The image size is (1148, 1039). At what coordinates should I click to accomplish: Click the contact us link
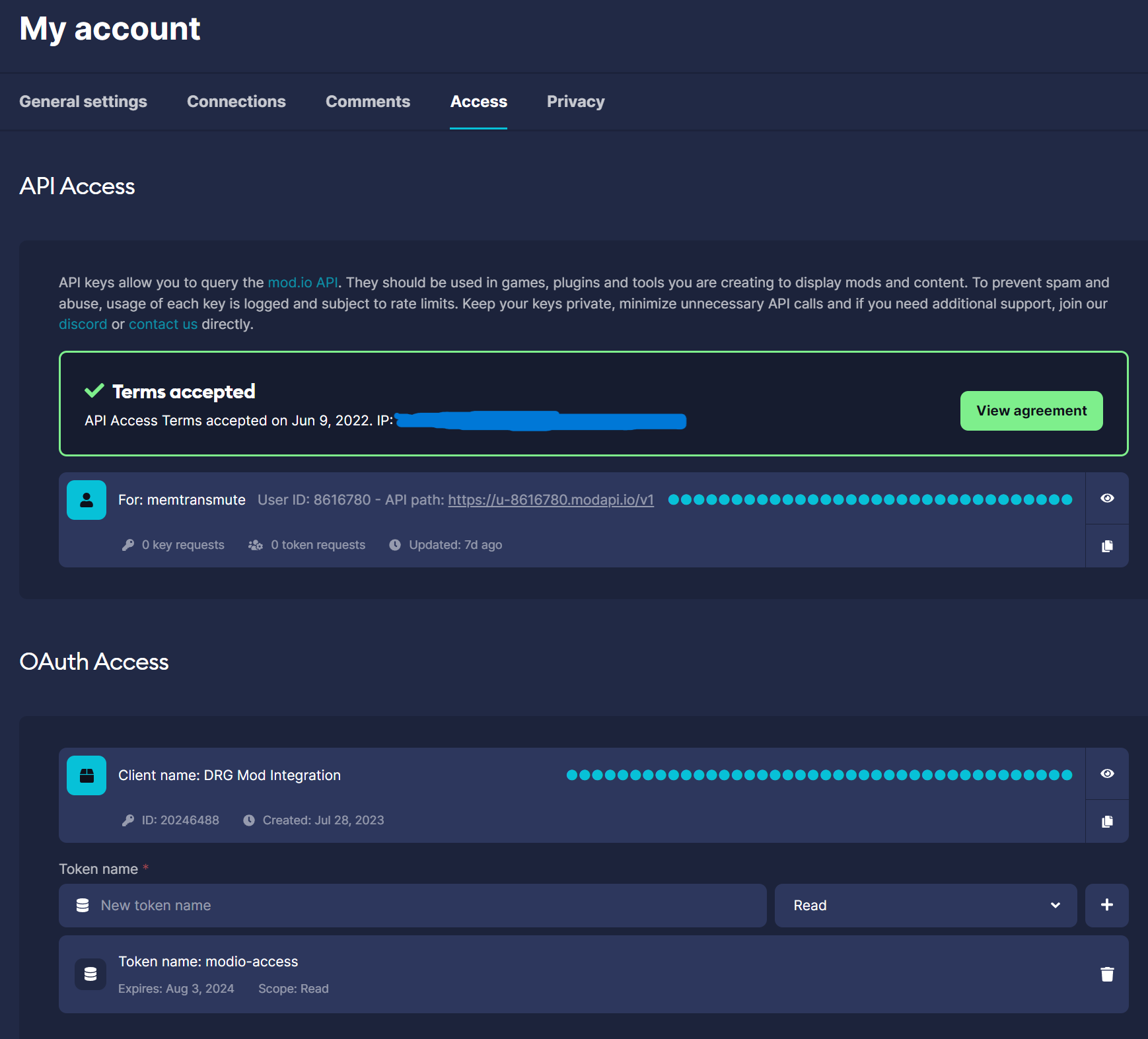click(162, 324)
